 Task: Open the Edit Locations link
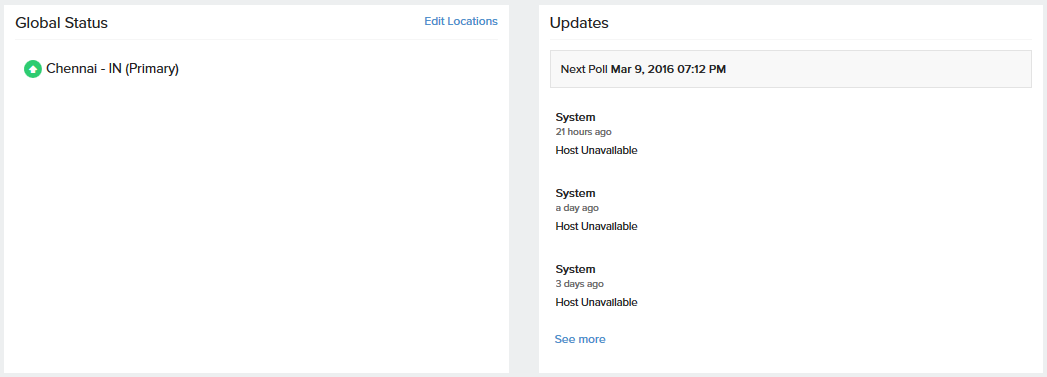[x=461, y=21]
